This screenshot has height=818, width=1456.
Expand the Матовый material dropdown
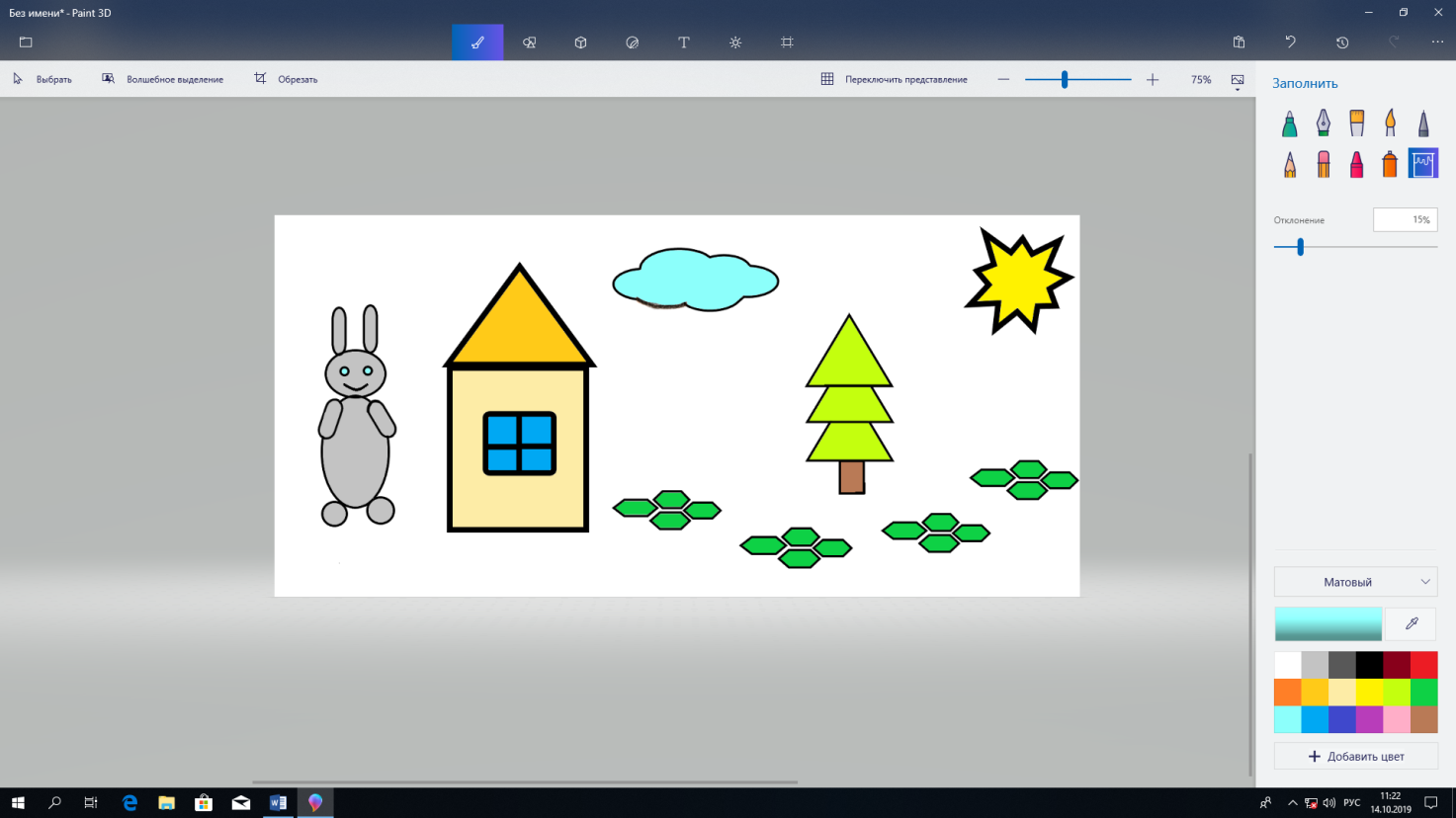(1355, 582)
